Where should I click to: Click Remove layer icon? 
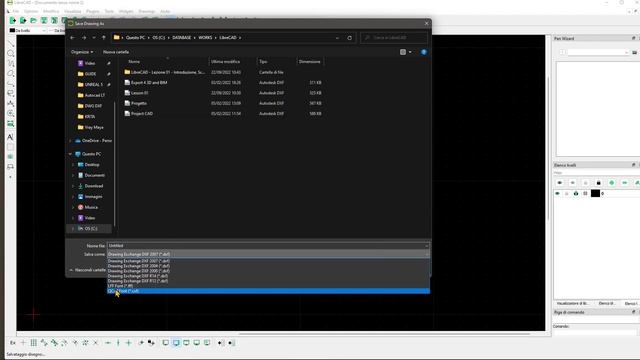(x=625, y=182)
